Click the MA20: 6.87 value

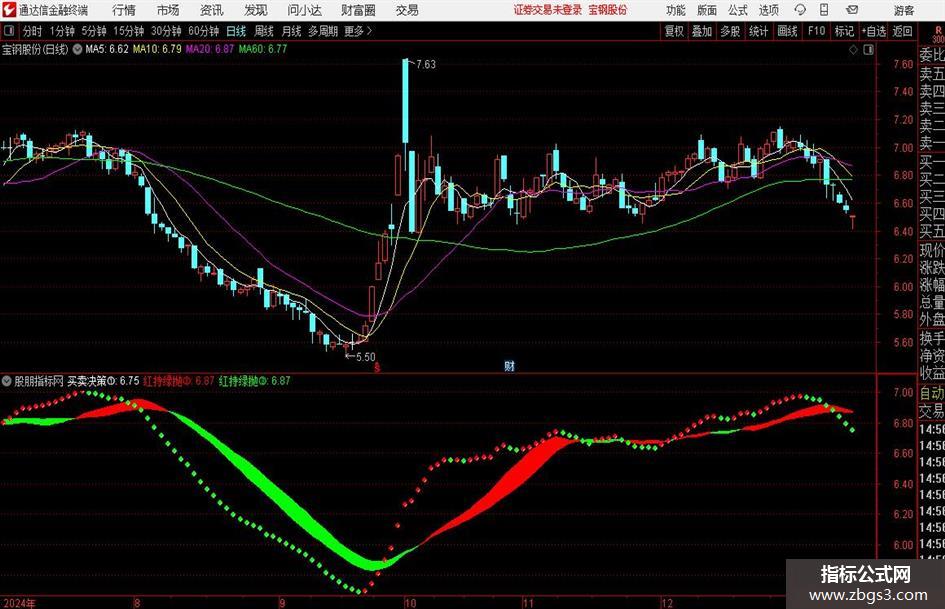point(210,49)
